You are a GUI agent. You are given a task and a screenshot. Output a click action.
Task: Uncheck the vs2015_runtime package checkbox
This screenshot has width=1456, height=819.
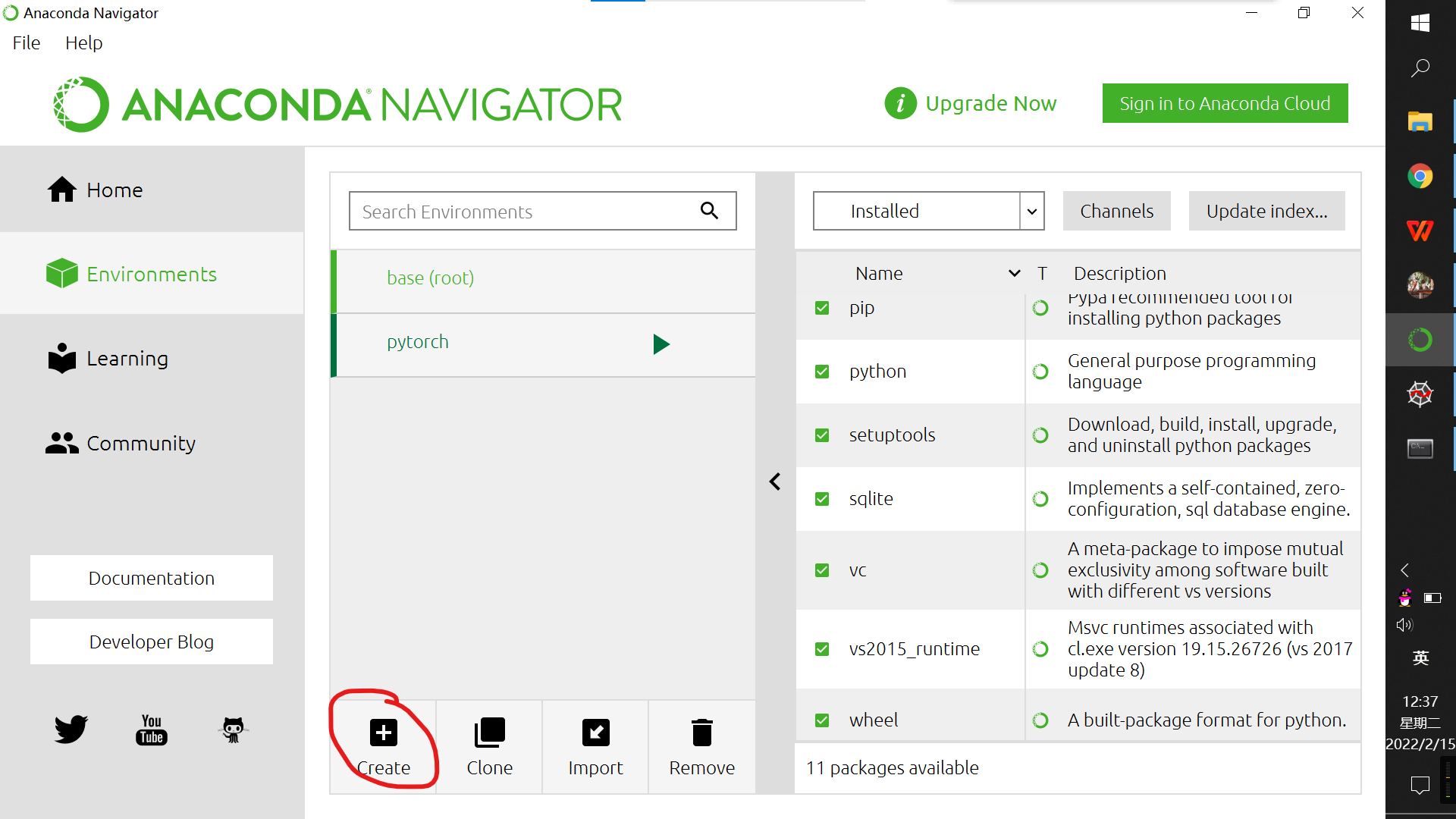(x=822, y=649)
